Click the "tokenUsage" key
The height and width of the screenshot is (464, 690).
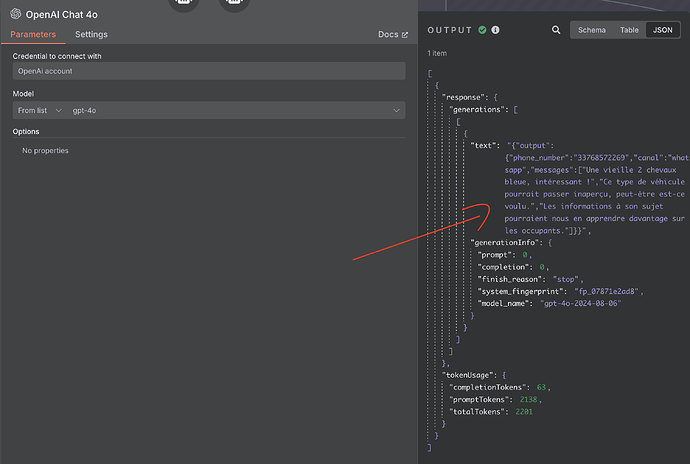[468, 376]
